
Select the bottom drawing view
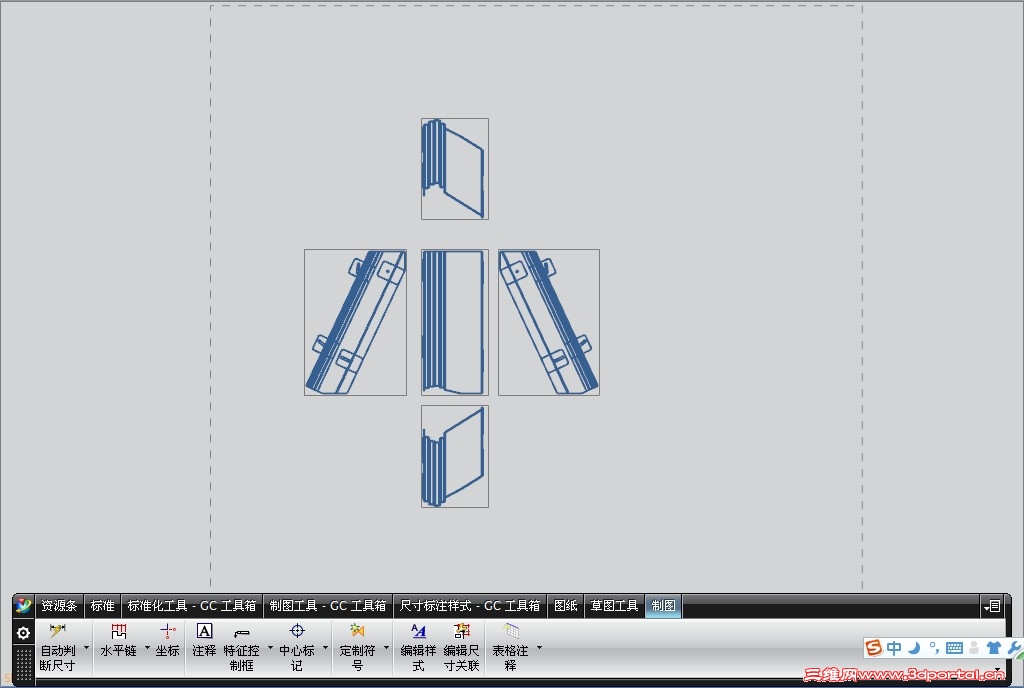point(455,456)
